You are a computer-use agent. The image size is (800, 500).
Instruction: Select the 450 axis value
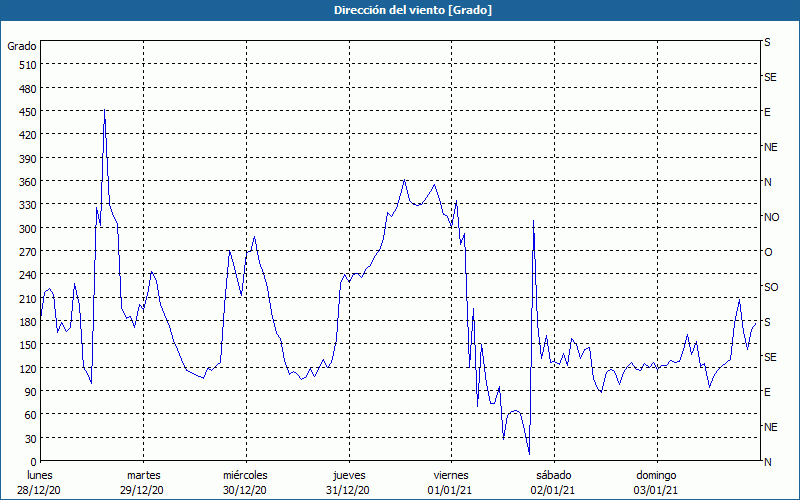point(28,112)
